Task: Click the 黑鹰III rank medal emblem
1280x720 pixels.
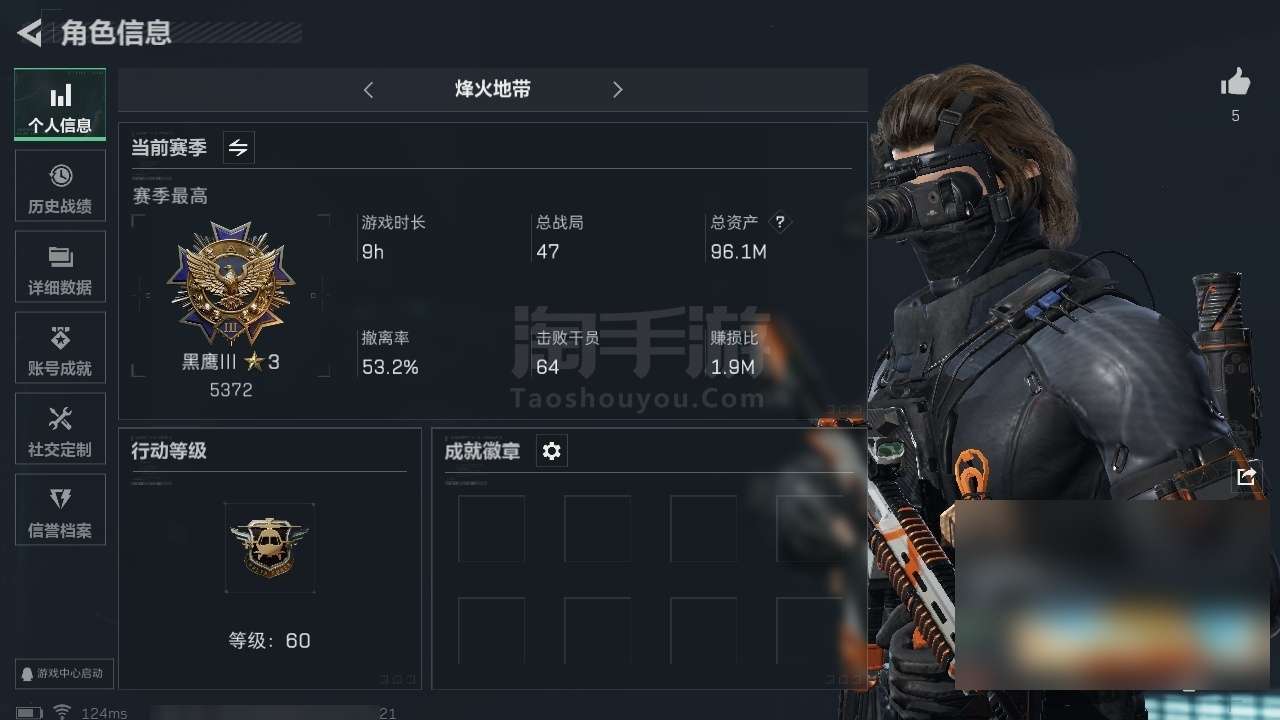Action: click(x=231, y=285)
